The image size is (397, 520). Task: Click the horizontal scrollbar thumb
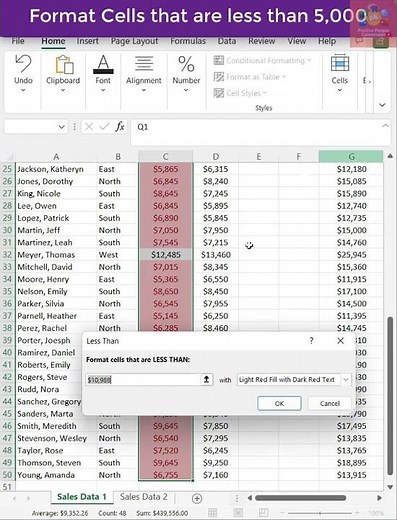coord(300,498)
